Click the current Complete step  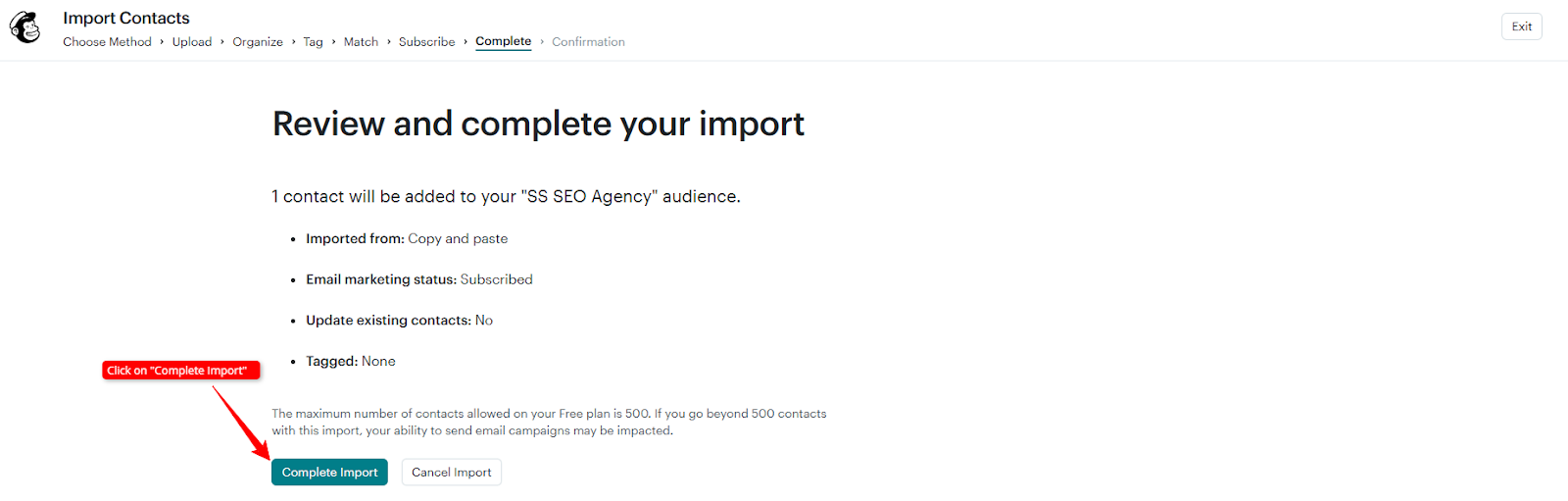[x=504, y=41]
